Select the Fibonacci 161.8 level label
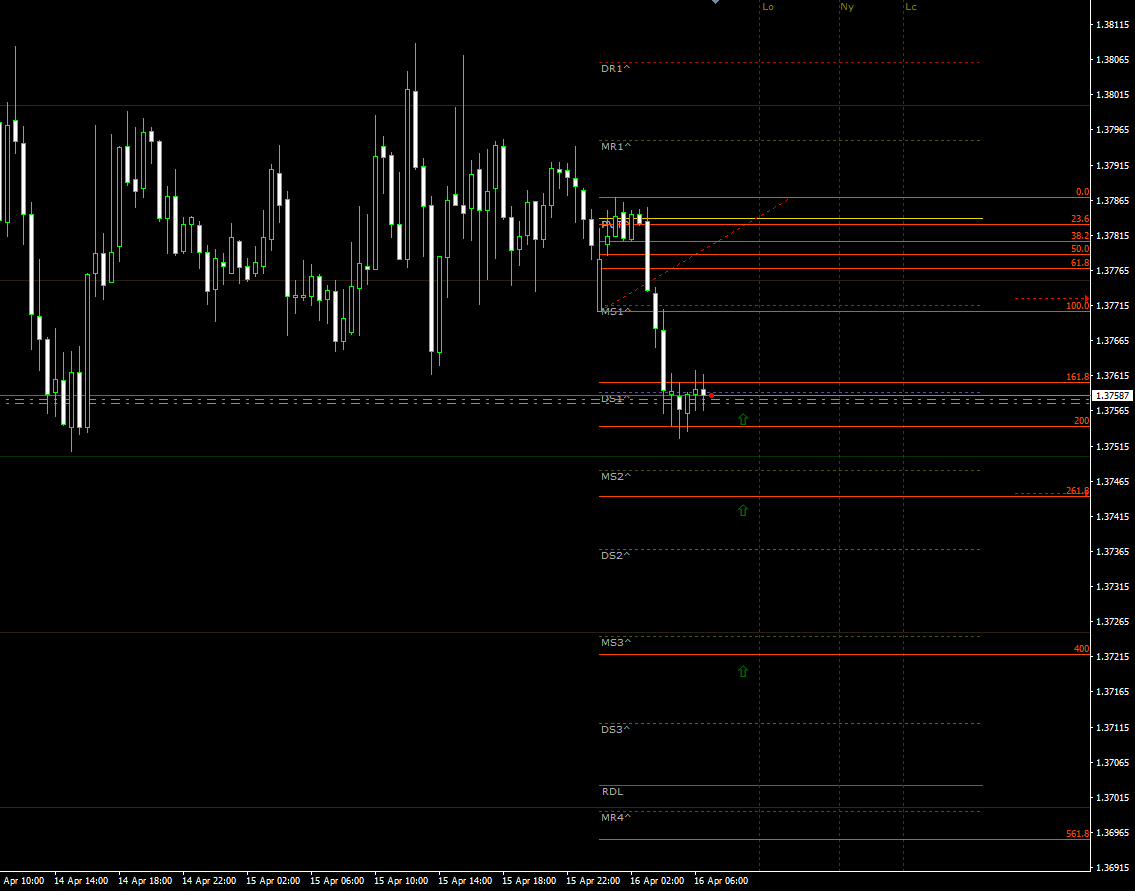The width and height of the screenshot is (1135, 891). pos(1077,377)
